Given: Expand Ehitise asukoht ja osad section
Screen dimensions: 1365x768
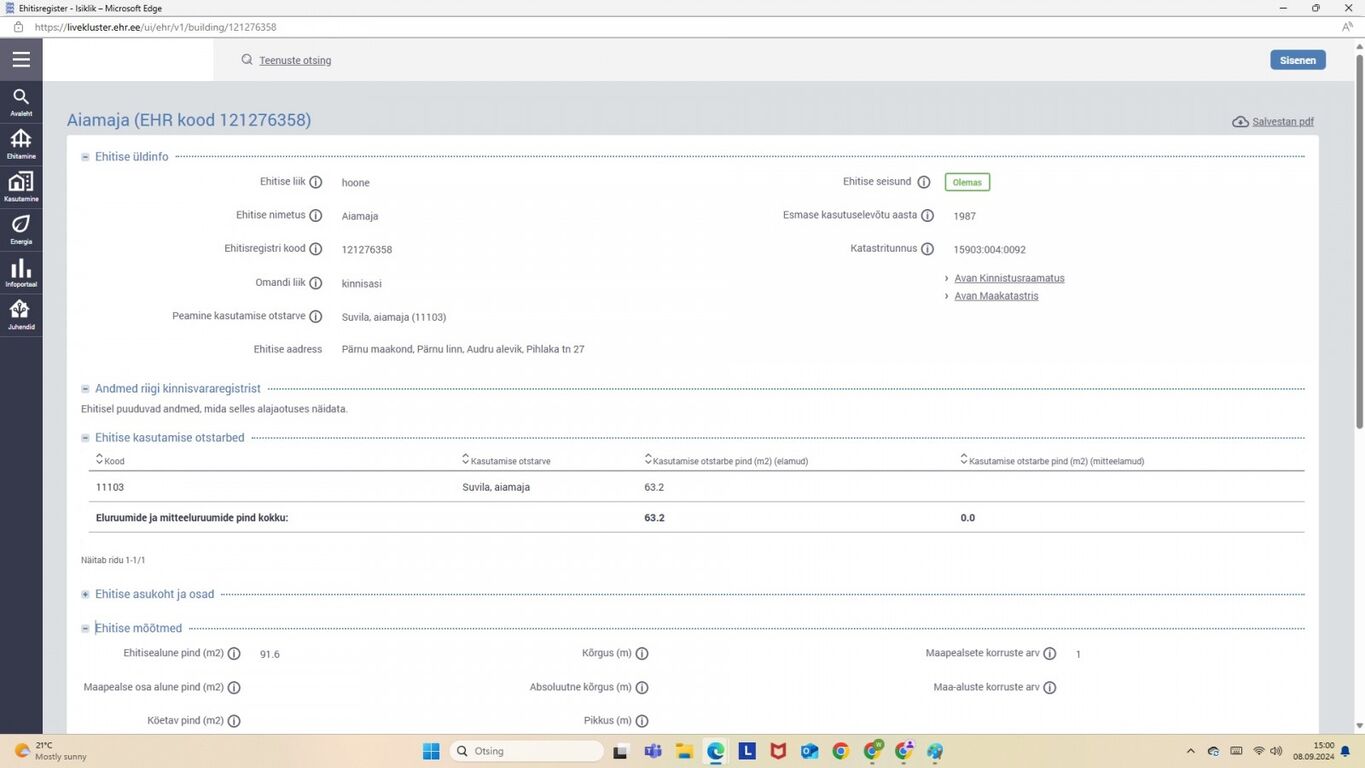Looking at the screenshot, I should (x=85, y=594).
